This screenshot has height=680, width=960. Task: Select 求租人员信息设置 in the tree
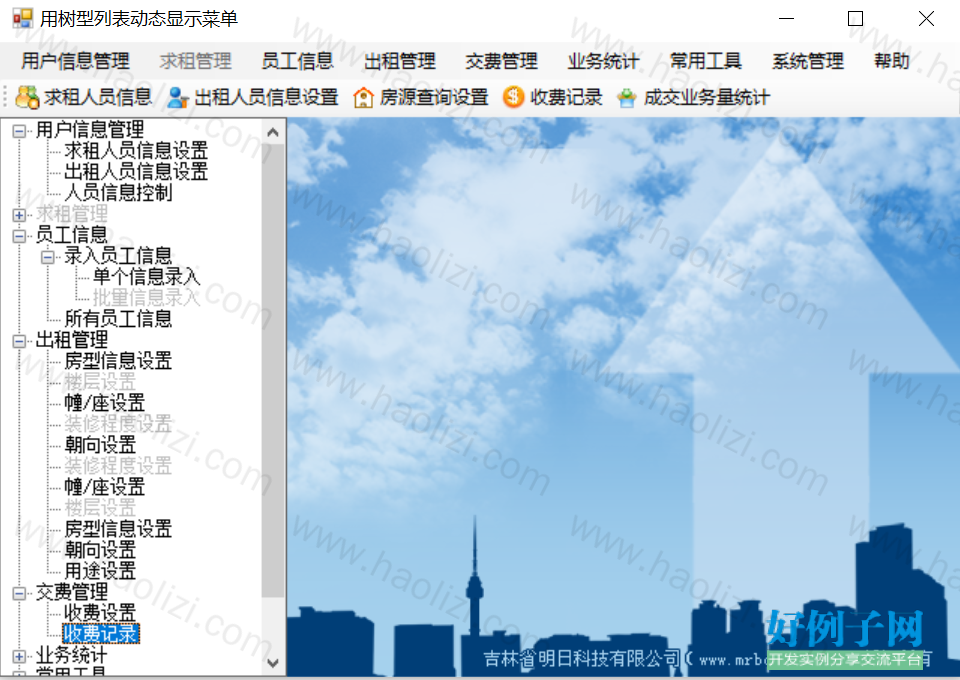click(136, 151)
